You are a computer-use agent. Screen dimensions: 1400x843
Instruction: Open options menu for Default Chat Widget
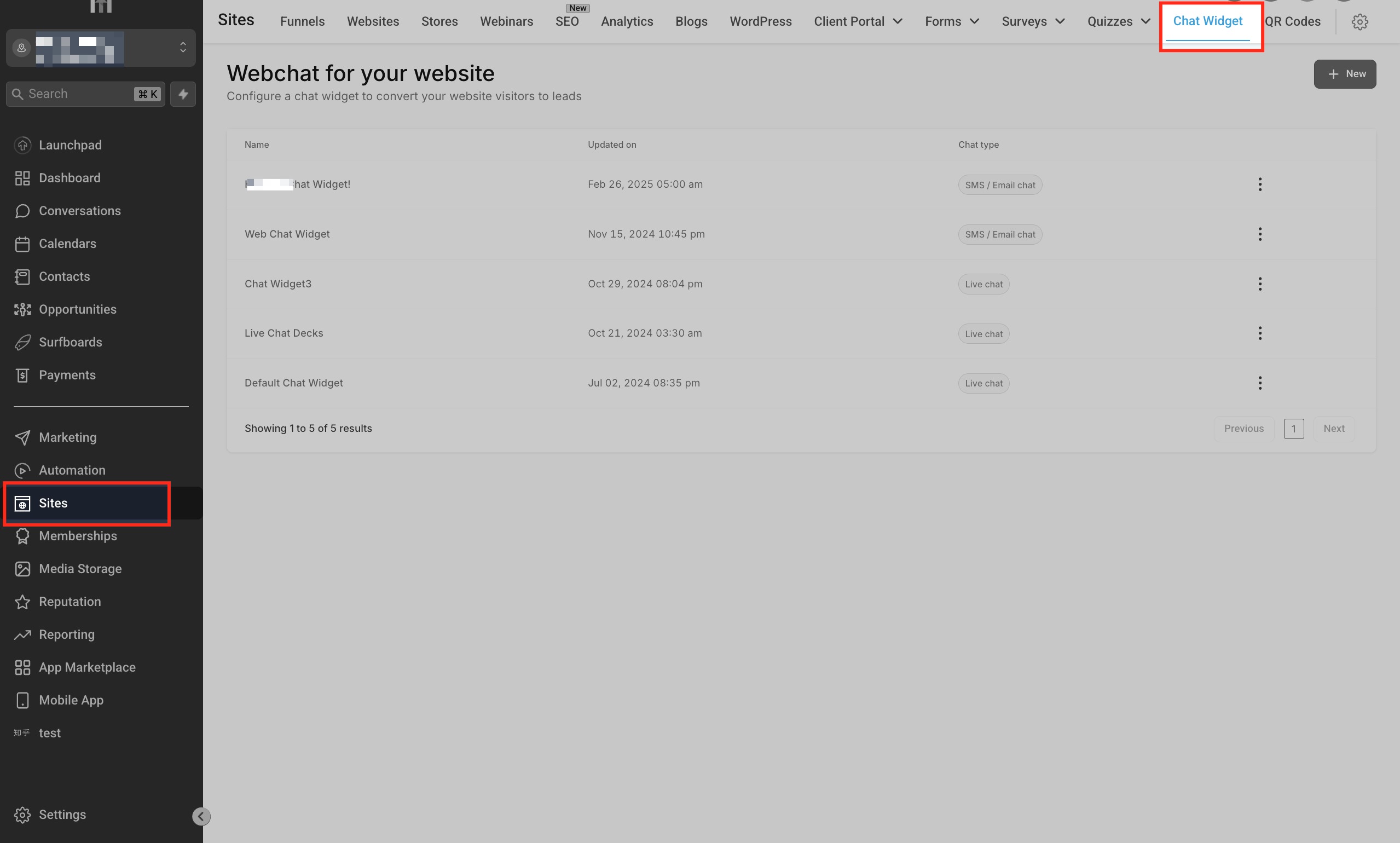pyautogui.click(x=1259, y=383)
